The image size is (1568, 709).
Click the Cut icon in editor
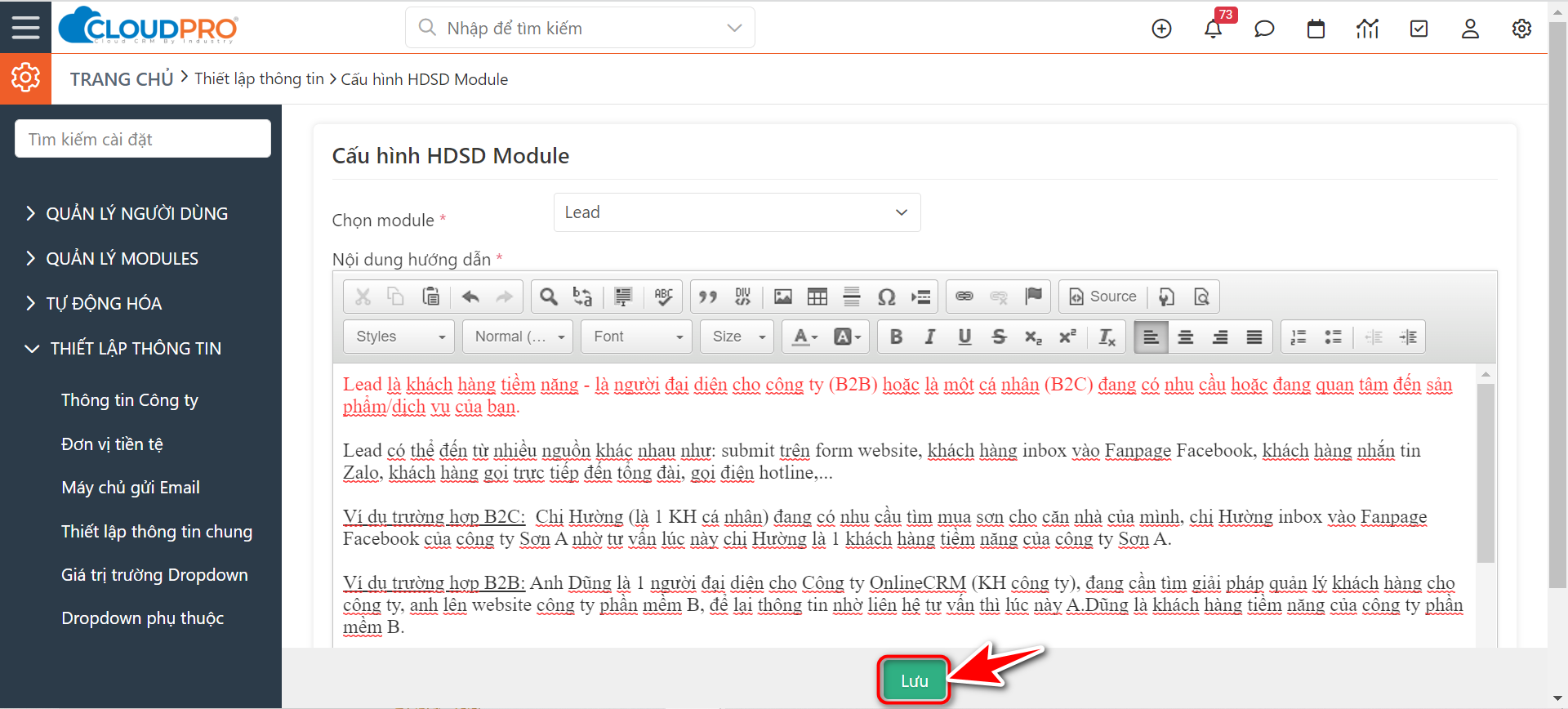(363, 297)
